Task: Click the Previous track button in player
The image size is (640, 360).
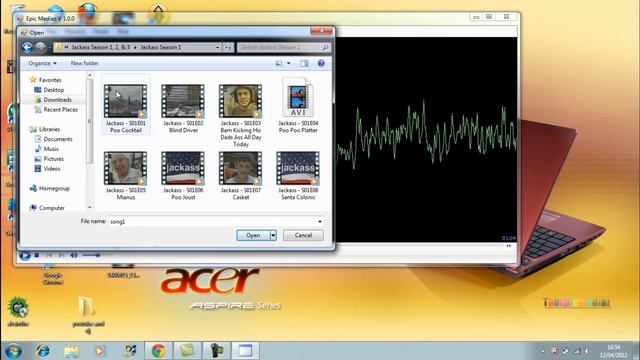Action: [49, 255]
